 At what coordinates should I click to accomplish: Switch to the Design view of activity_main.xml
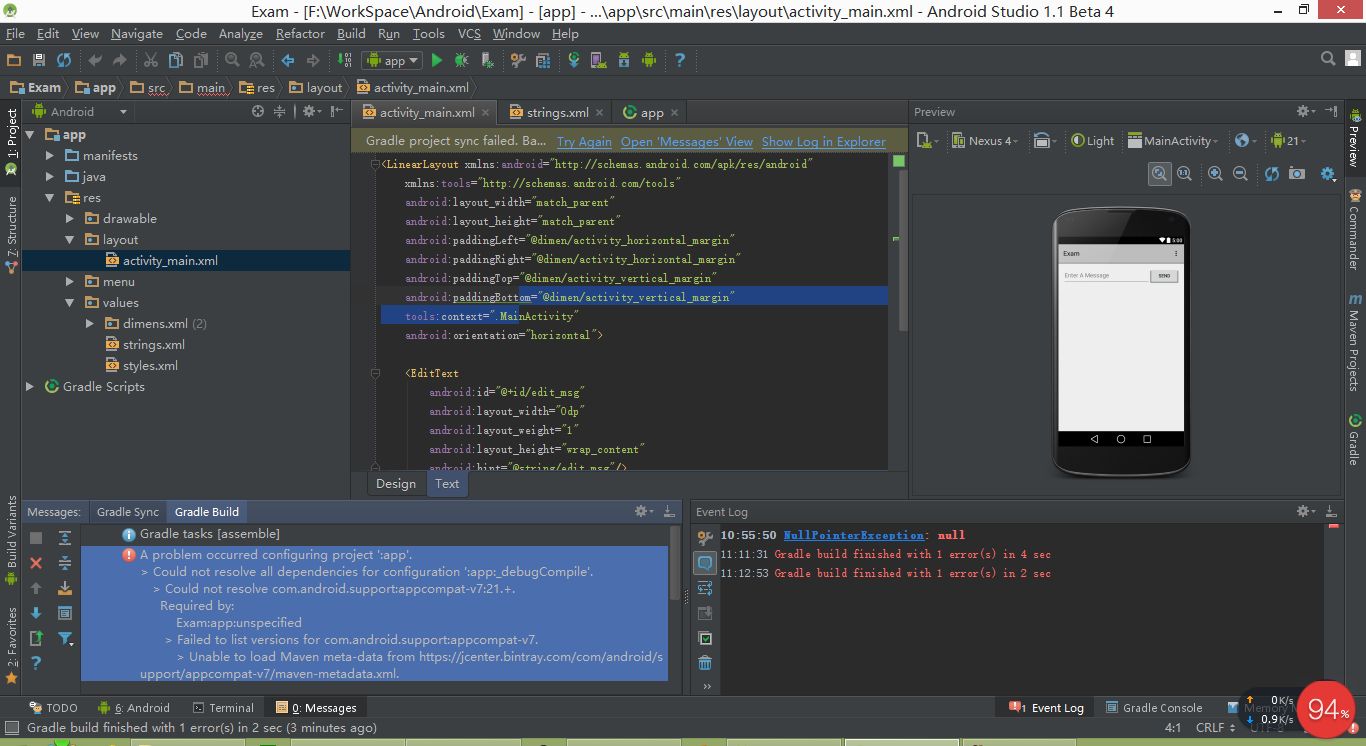click(x=395, y=483)
